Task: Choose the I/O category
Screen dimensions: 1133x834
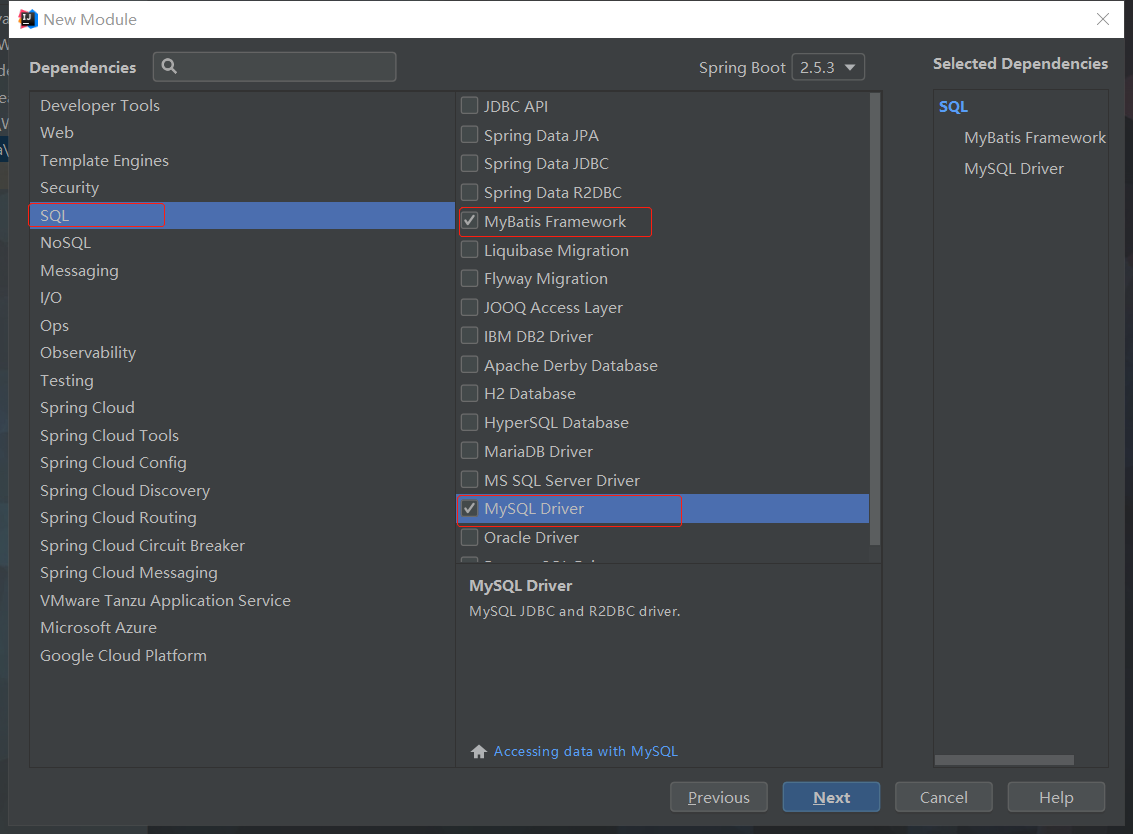Action: click(x=242, y=298)
